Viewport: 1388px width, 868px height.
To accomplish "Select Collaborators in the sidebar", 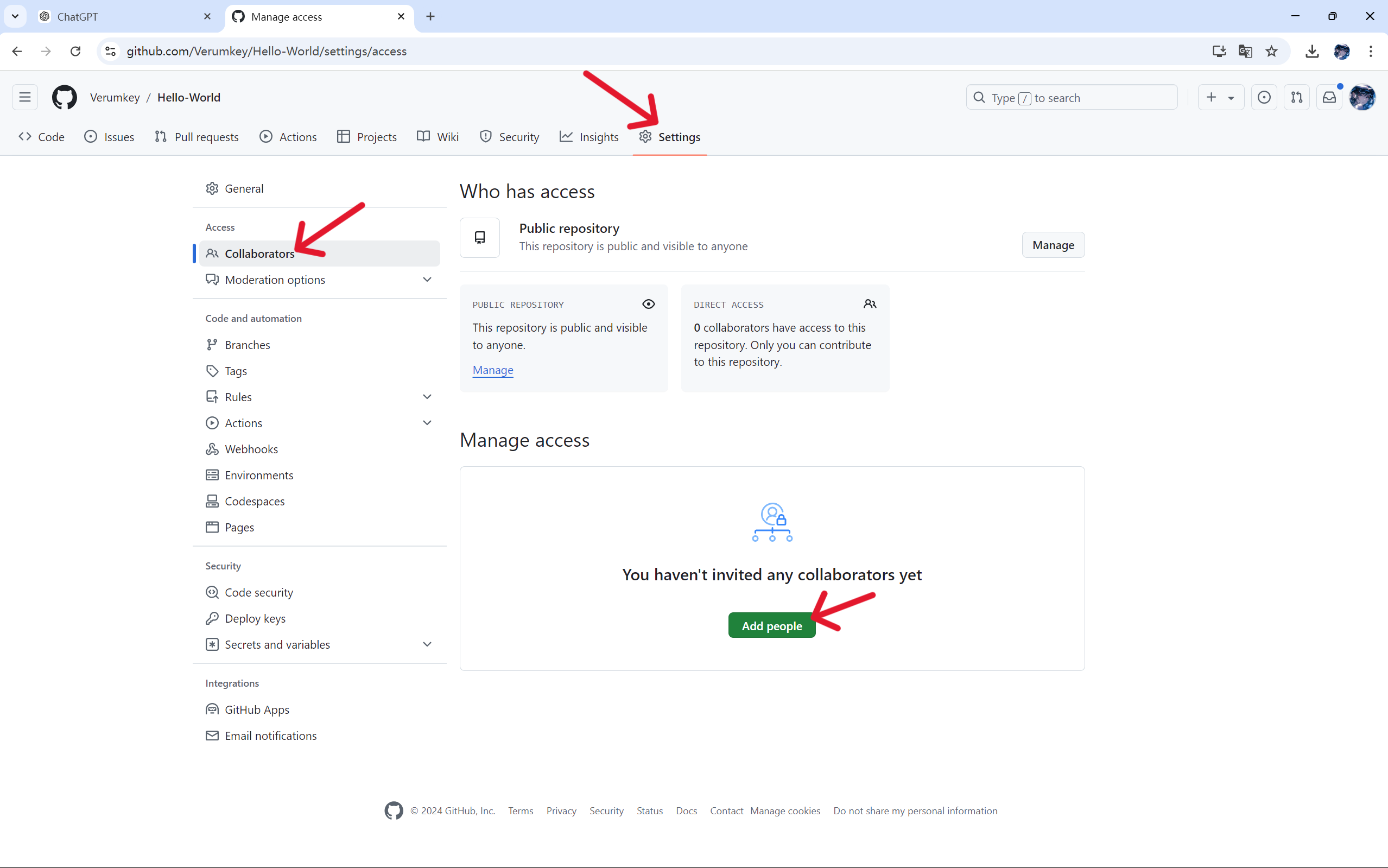I will click(320, 253).
